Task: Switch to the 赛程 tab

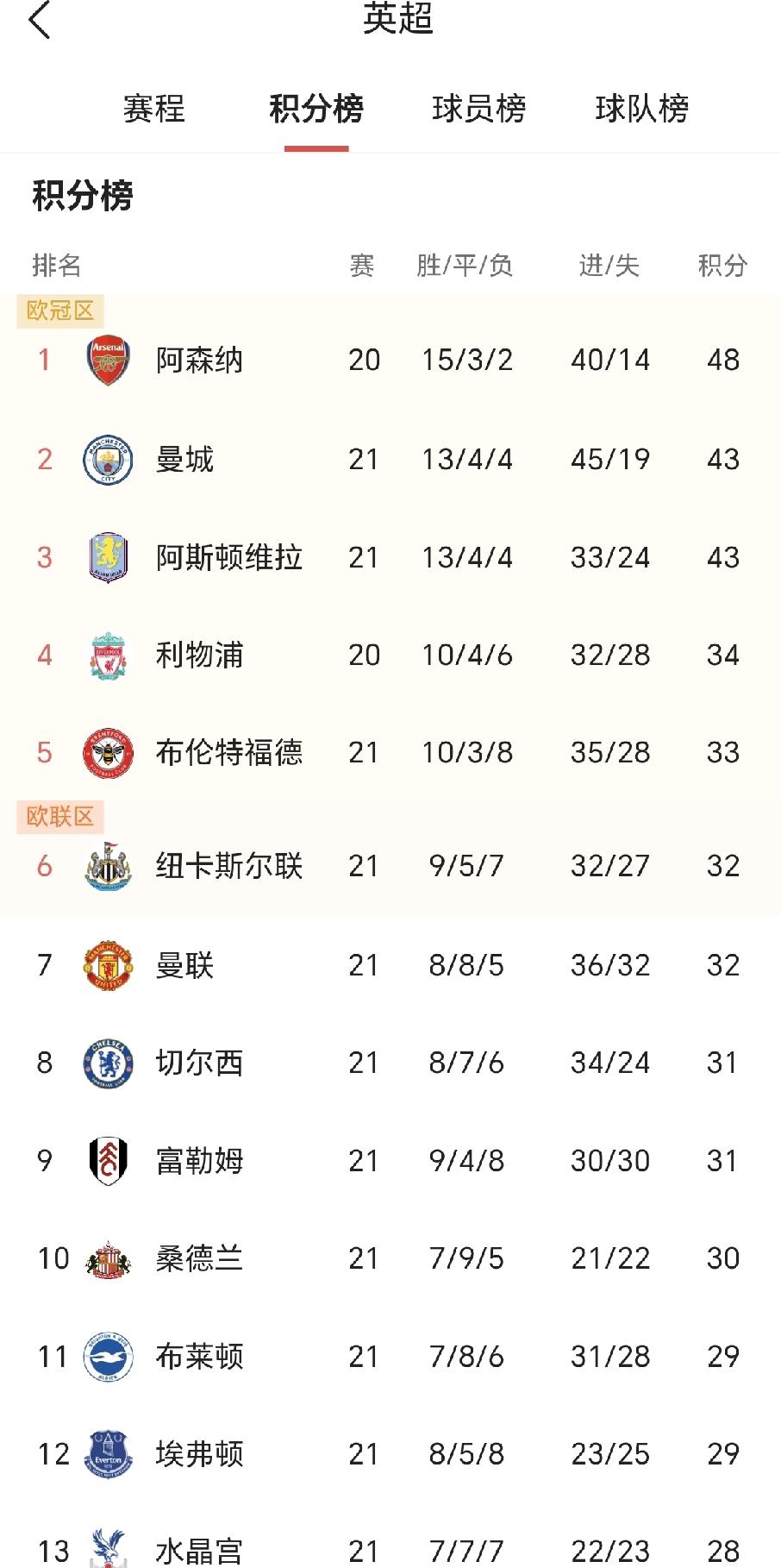Action: (x=153, y=109)
